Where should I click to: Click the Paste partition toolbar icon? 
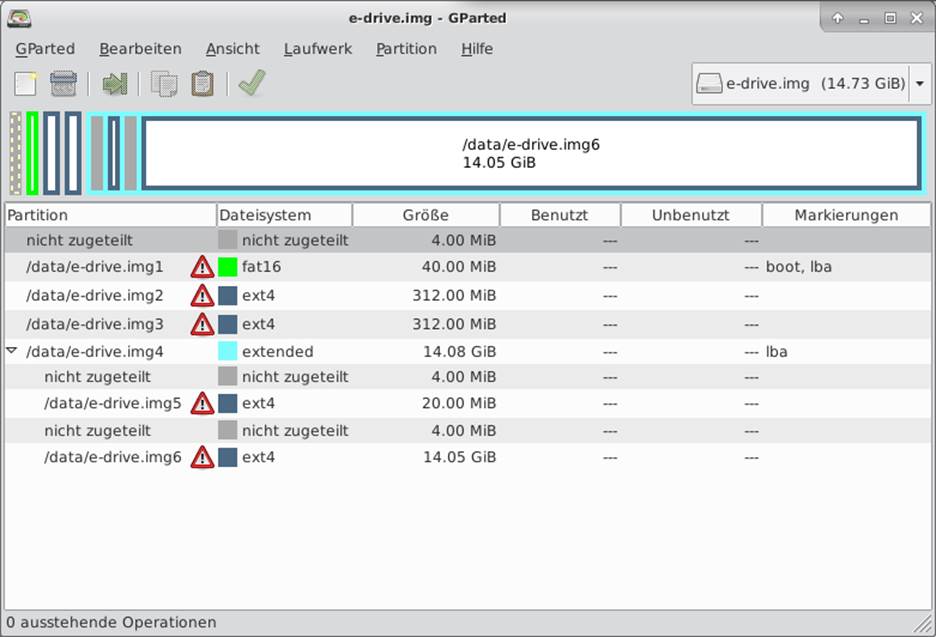(x=202, y=84)
